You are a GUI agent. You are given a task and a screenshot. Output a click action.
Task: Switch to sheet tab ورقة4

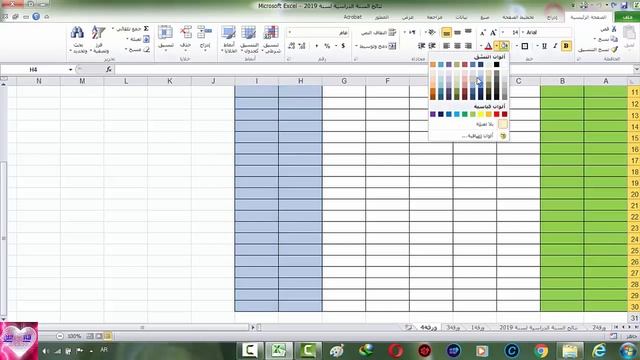tap(429, 327)
